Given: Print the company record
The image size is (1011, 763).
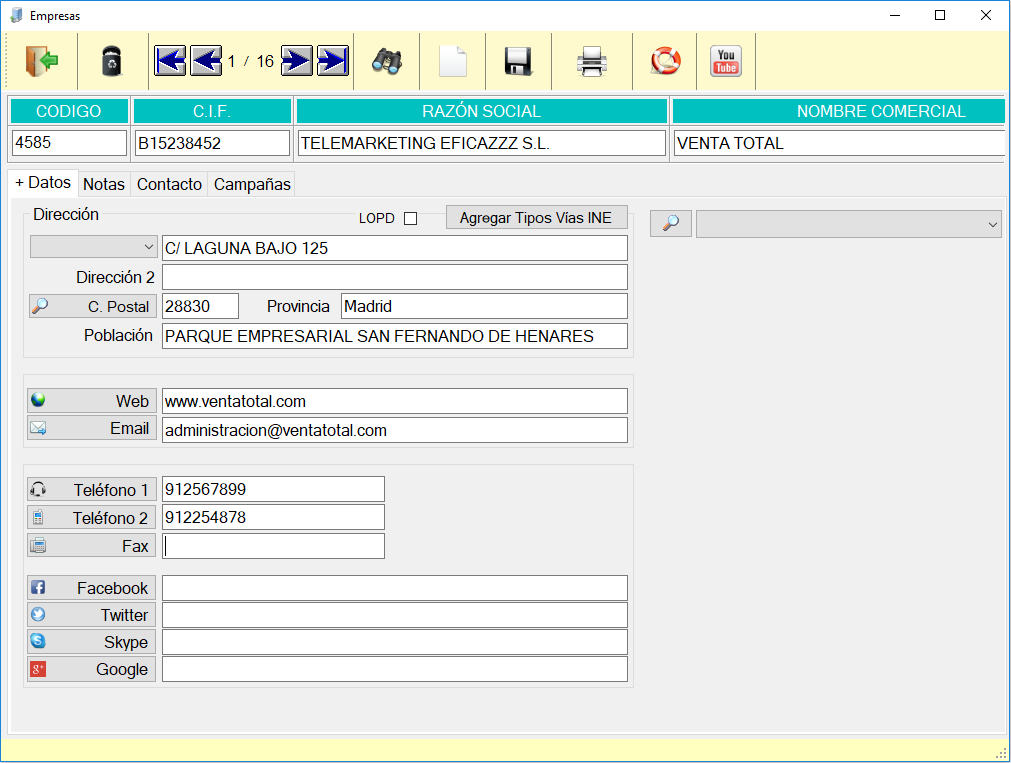Looking at the screenshot, I should pos(591,61).
